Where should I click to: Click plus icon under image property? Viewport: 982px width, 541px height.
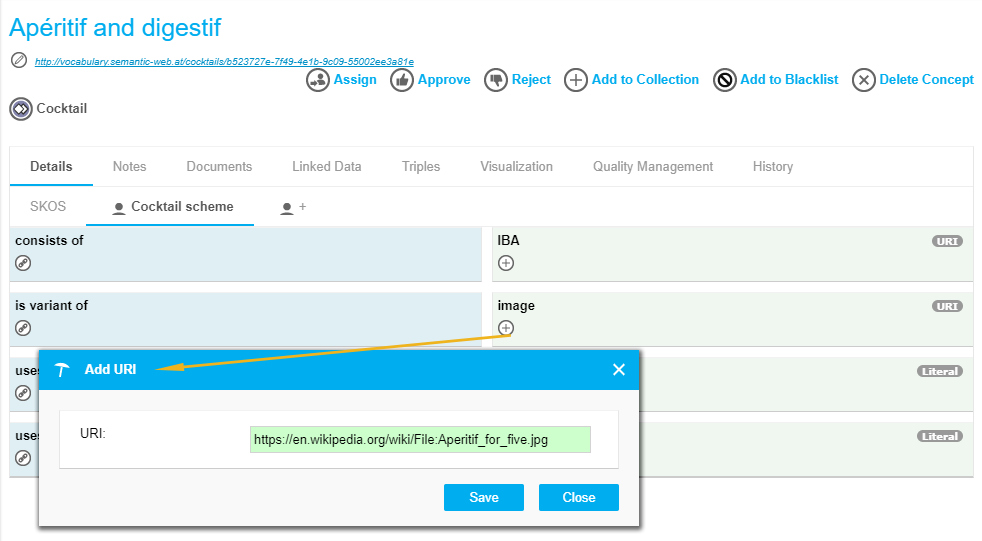pyautogui.click(x=506, y=328)
